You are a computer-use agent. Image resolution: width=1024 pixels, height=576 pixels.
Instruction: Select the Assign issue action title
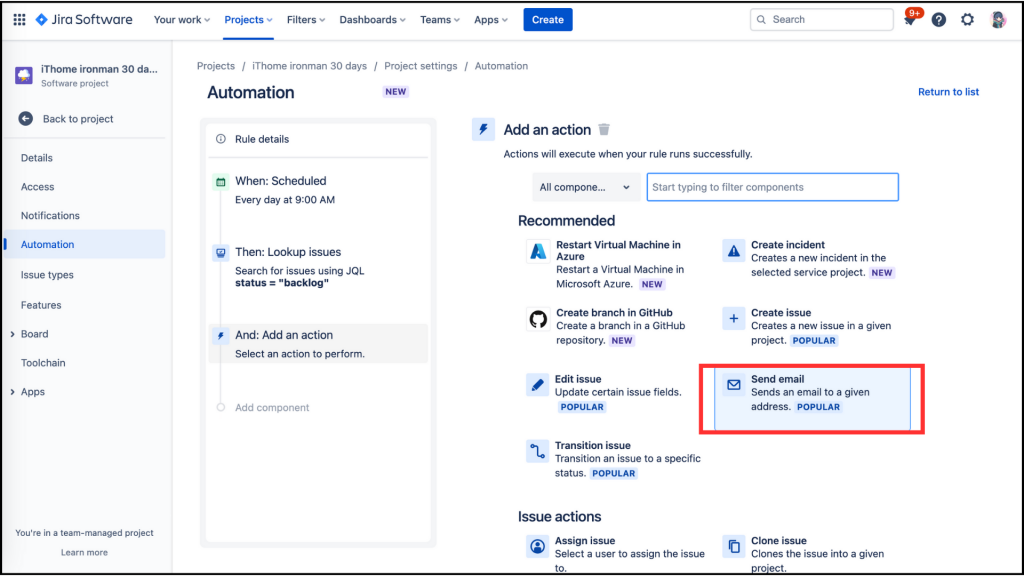coord(584,541)
